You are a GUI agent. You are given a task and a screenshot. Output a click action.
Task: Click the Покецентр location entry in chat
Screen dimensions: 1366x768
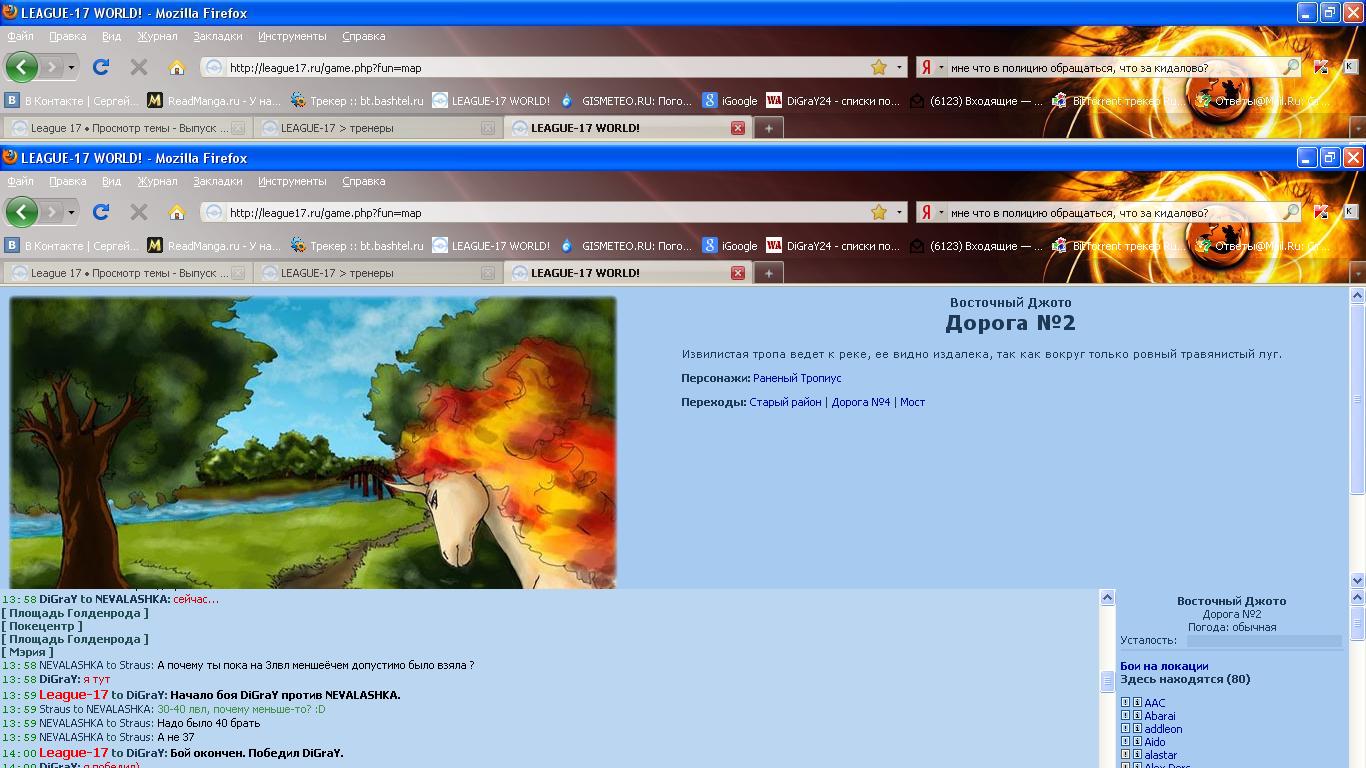point(42,626)
